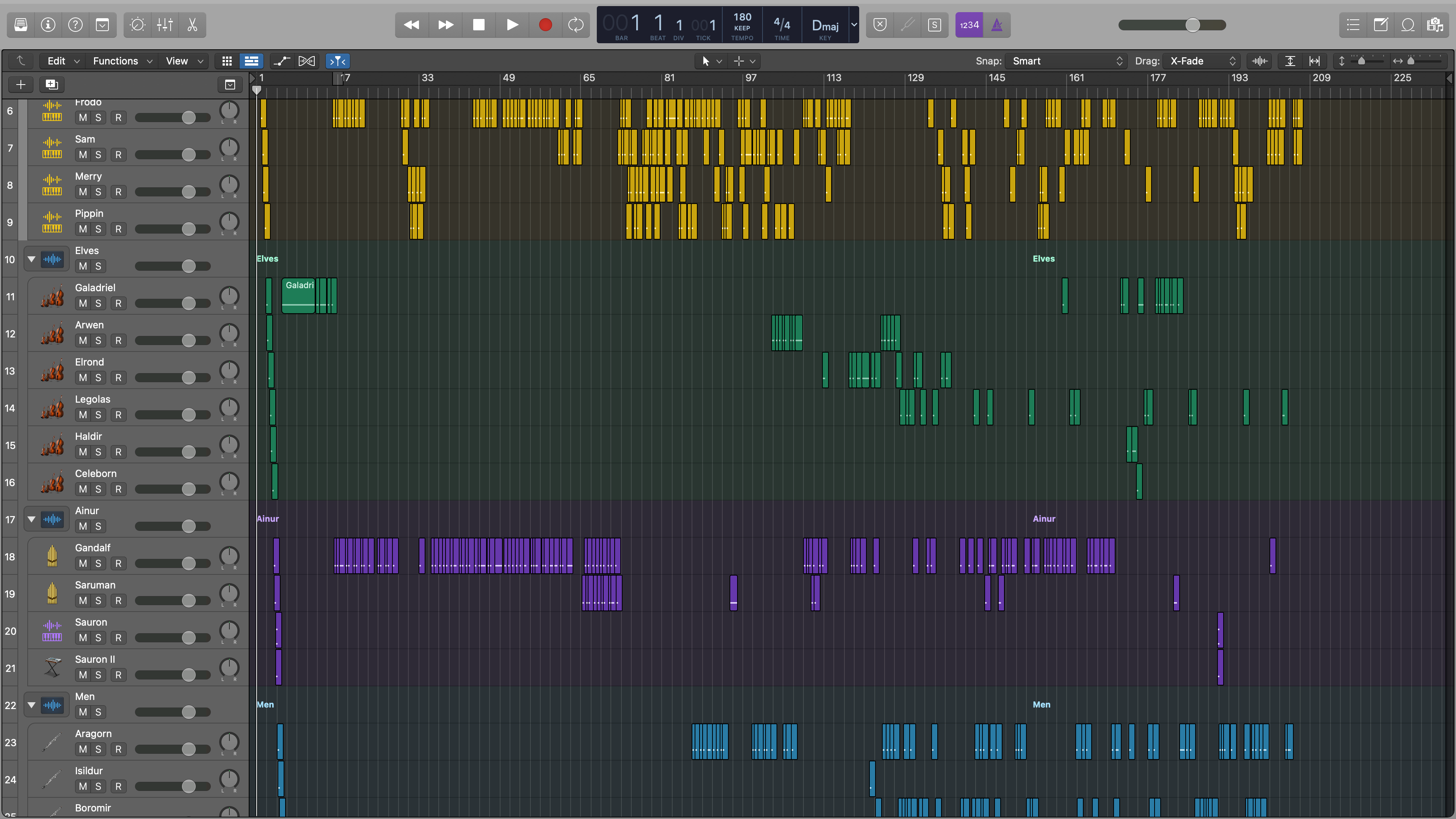Open the Mixer
The height and width of the screenshot is (819, 1456).
[x=165, y=25]
